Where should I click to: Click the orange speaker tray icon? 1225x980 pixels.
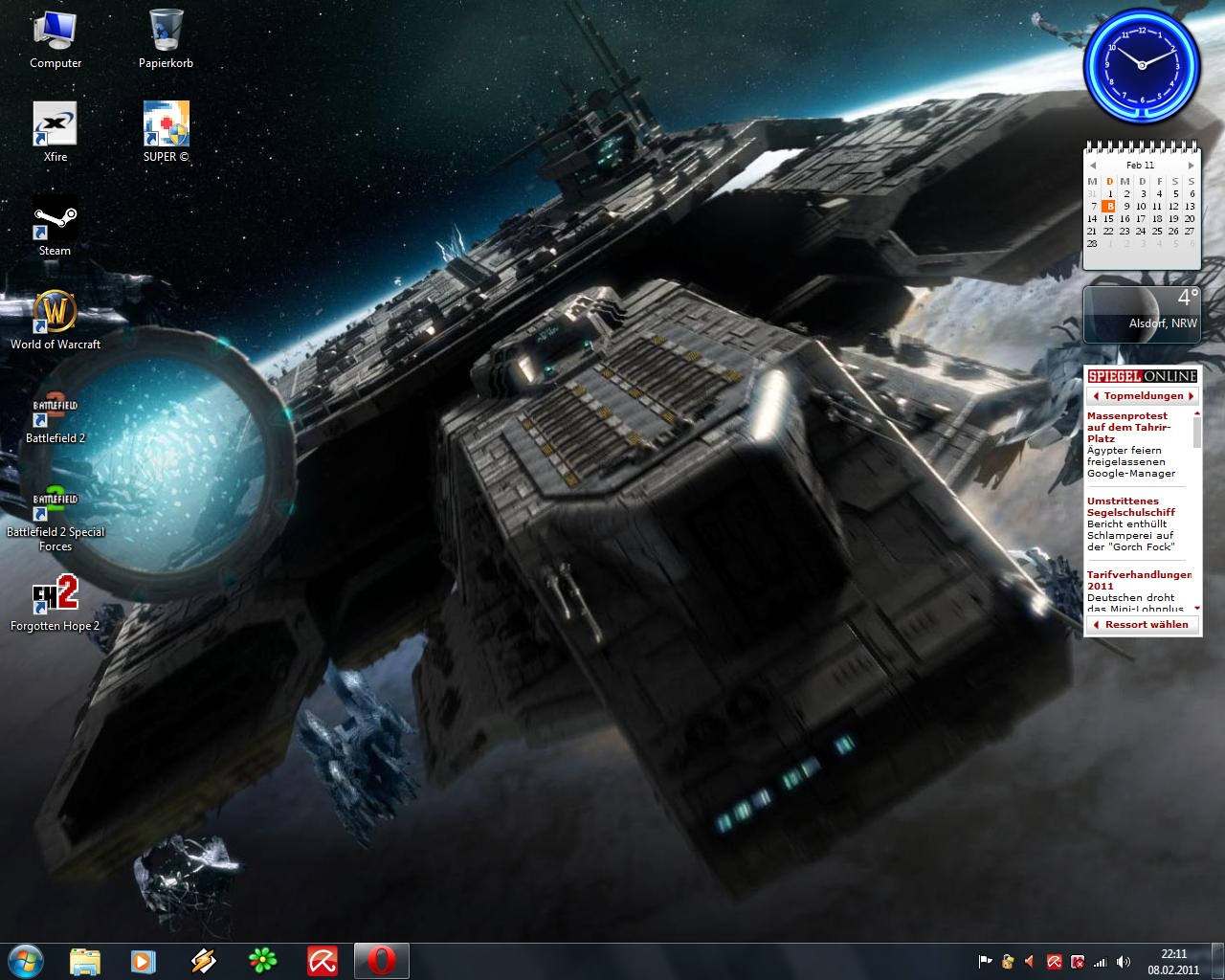click(x=1031, y=962)
